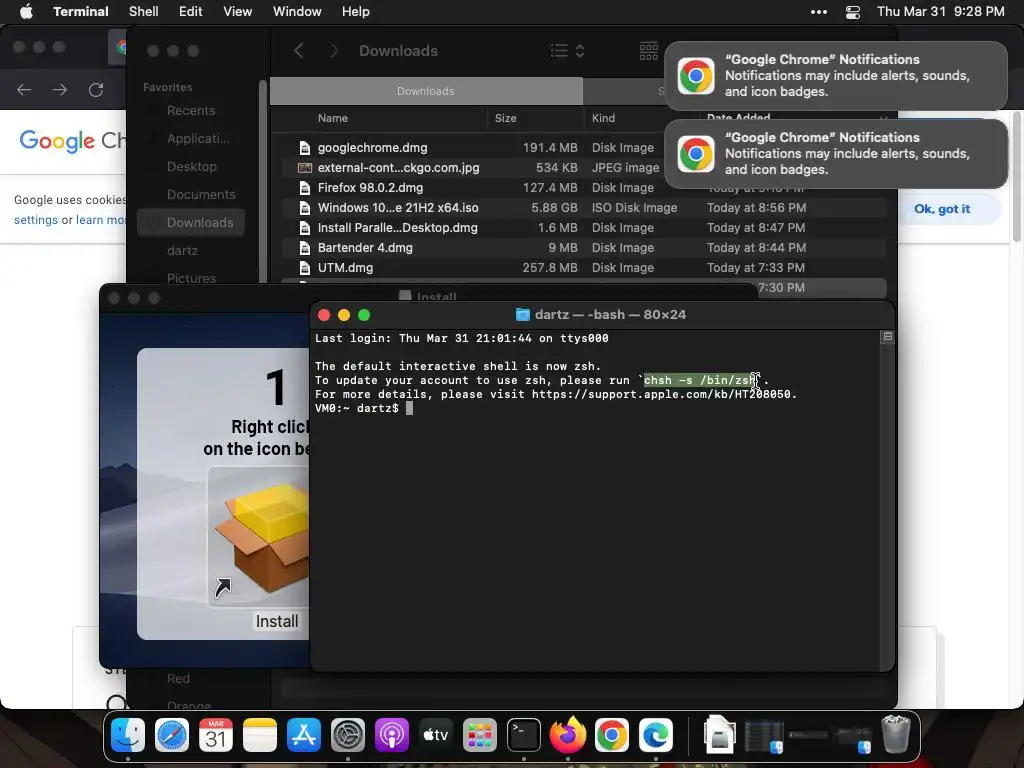Open the disk installer document in Dock
The height and width of the screenshot is (768, 1024).
tap(720, 735)
